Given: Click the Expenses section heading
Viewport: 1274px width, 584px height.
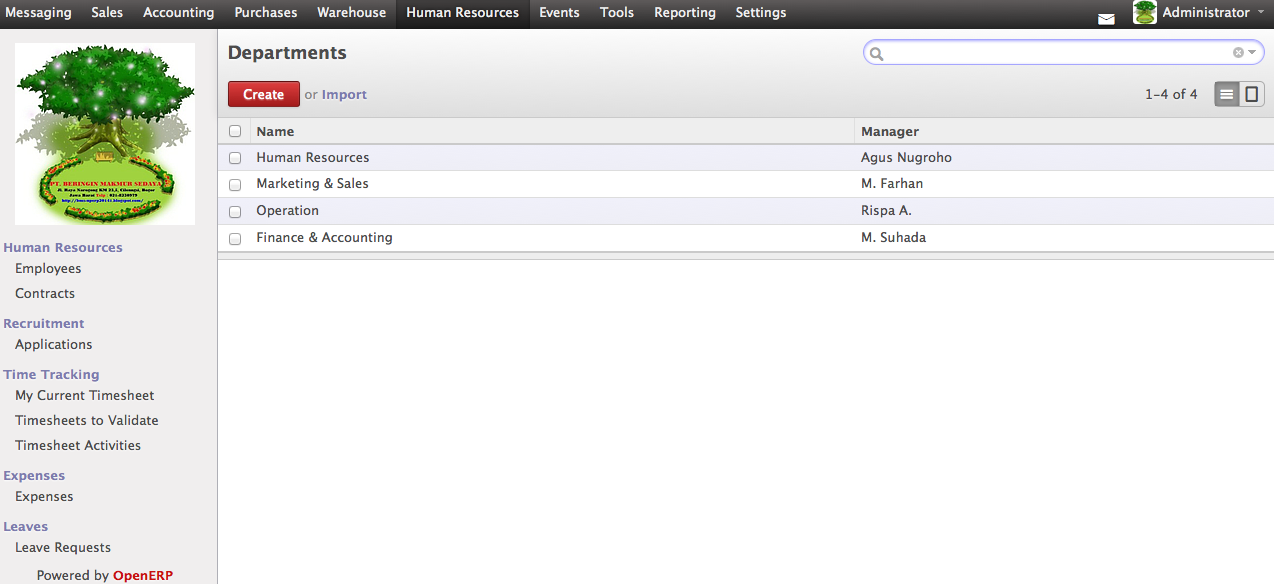Looking at the screenshot, I should pos(34,475).
